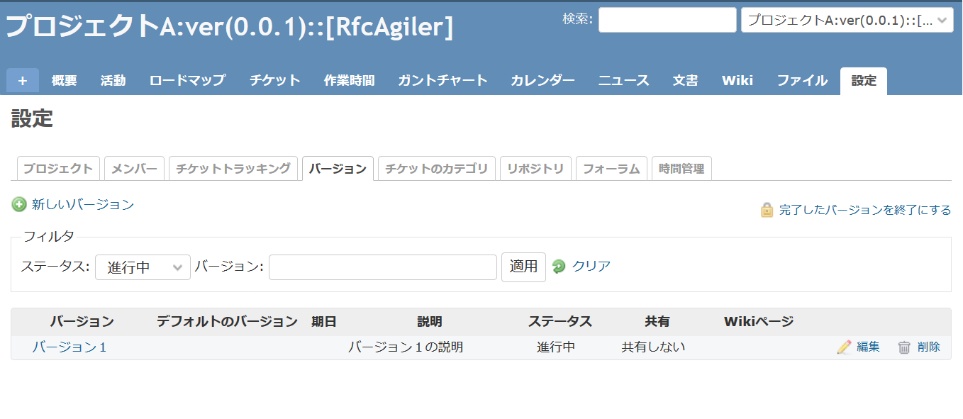This screenshot has width=963, height=419.
Task: Click the バージョン１の説明 cell
Action: coord(405,347)
